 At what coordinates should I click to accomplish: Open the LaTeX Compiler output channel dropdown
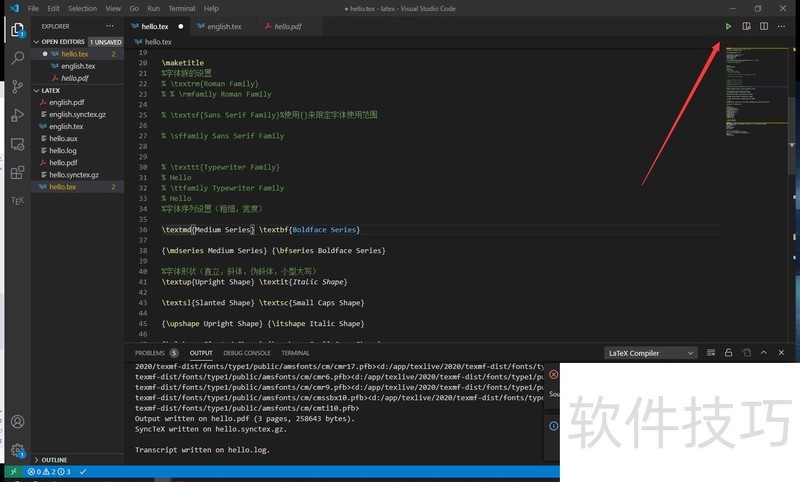[x=651, y=353]
